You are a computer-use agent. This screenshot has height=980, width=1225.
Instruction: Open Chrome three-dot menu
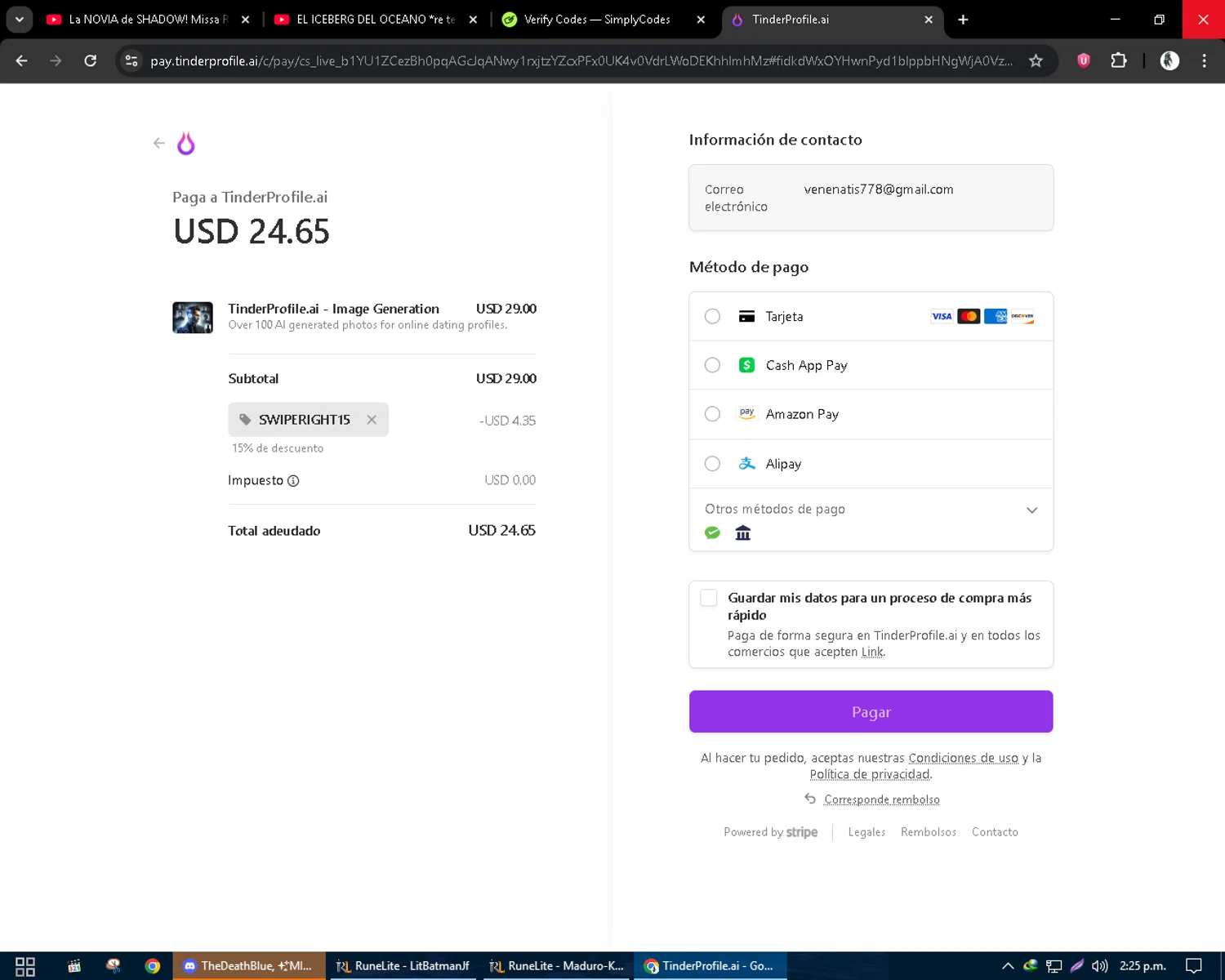(x=1204, y=60)
